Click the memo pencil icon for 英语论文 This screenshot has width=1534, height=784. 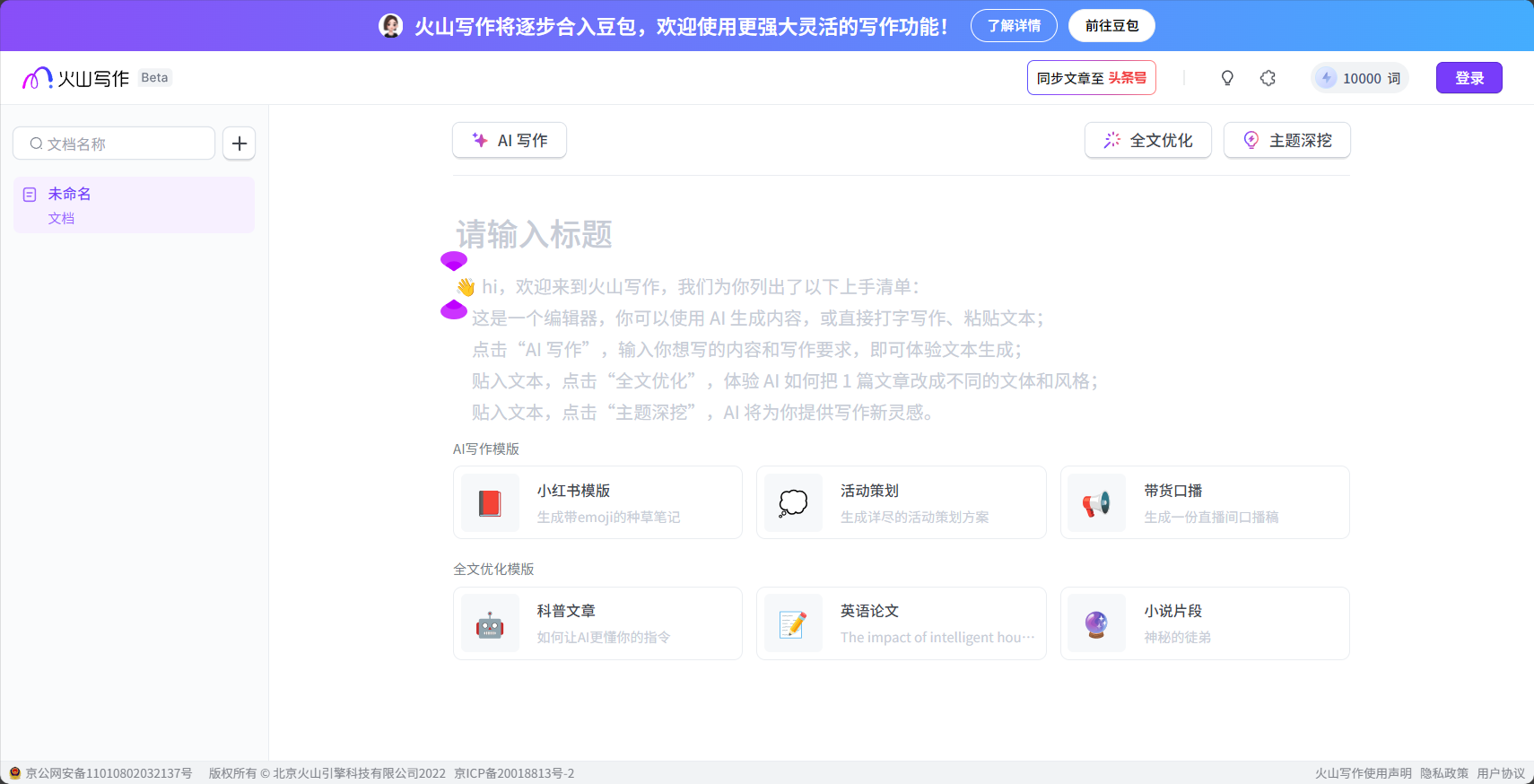[793, 623]
